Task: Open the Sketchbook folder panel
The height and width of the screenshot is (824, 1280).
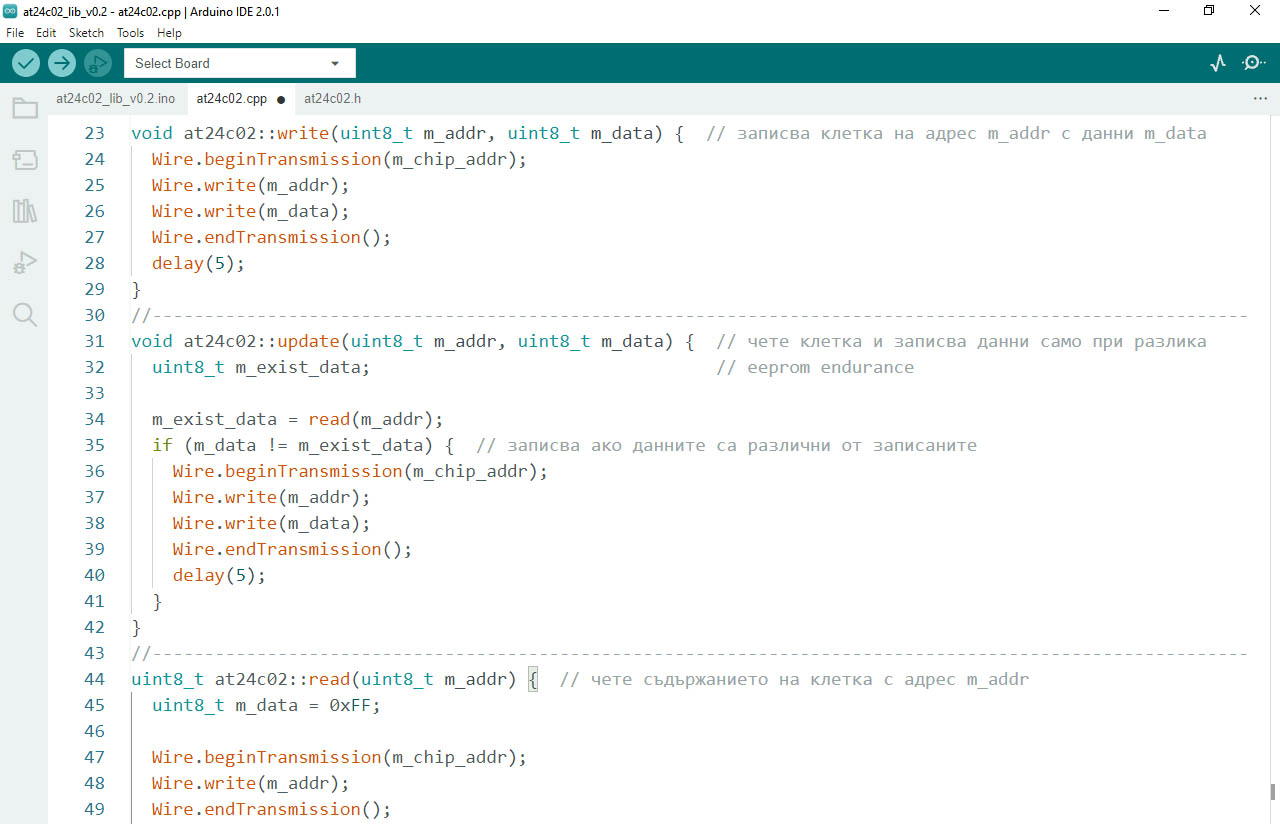Action: point(25,108)
